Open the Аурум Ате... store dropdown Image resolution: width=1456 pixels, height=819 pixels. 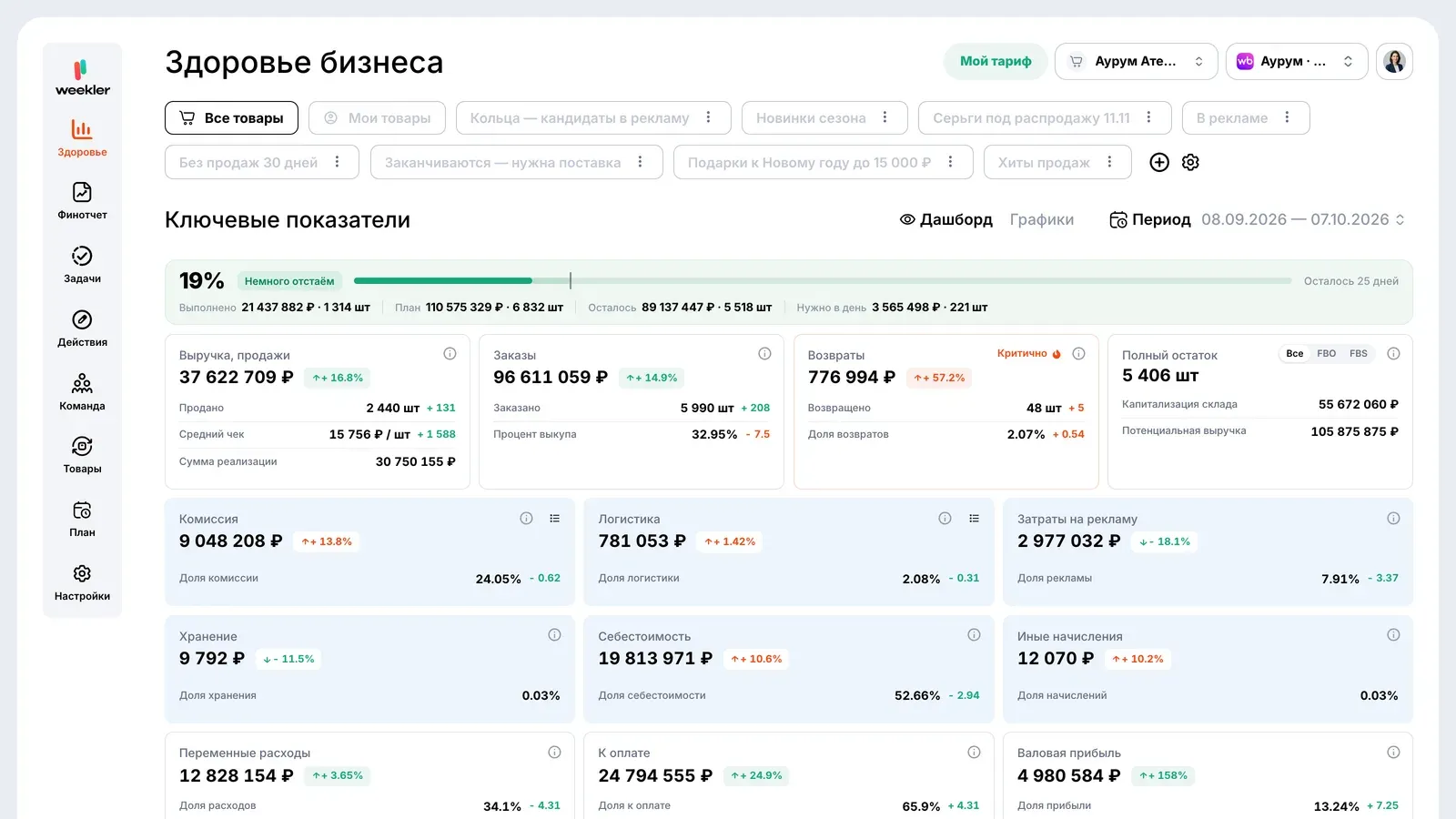[1136, 61]
